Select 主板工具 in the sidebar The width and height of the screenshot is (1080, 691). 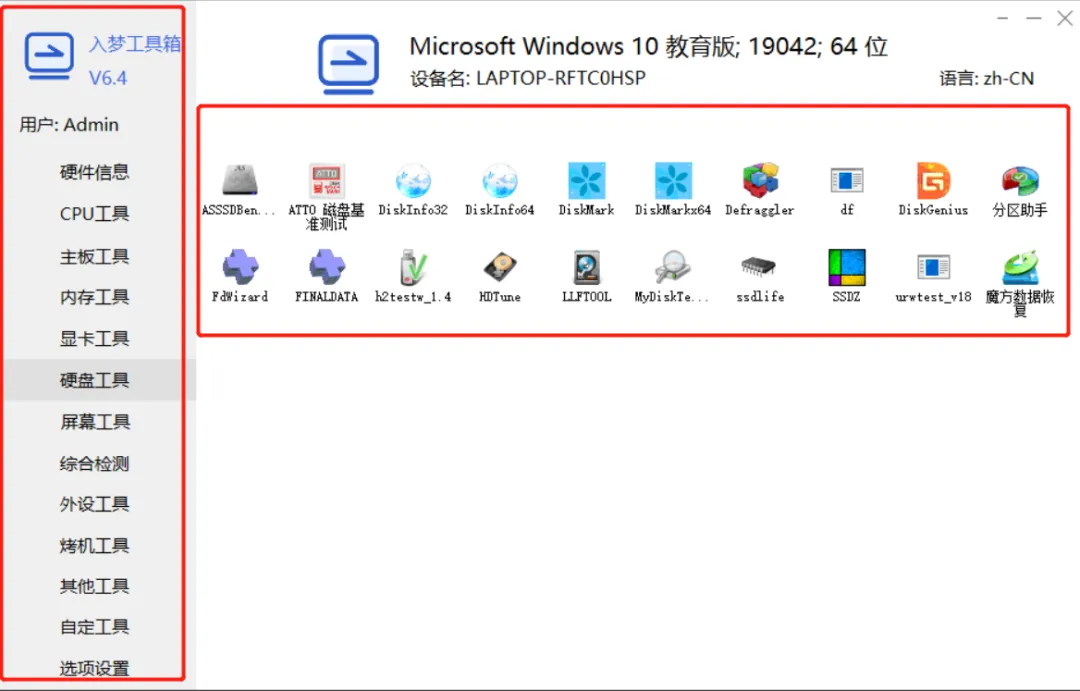[x=94, y=257]
